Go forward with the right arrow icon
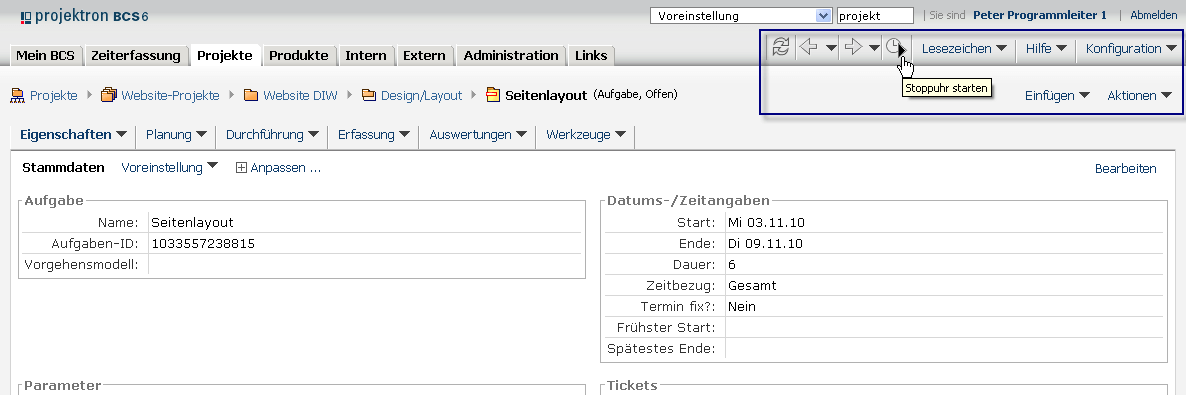This screenshot has width=1186, height=395. click(x=853, y=48)
